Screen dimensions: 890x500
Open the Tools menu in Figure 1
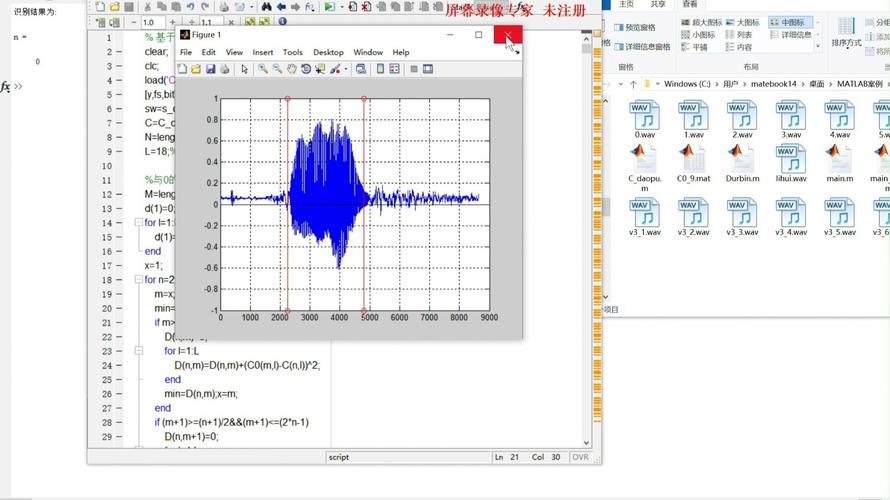point(293,52)
